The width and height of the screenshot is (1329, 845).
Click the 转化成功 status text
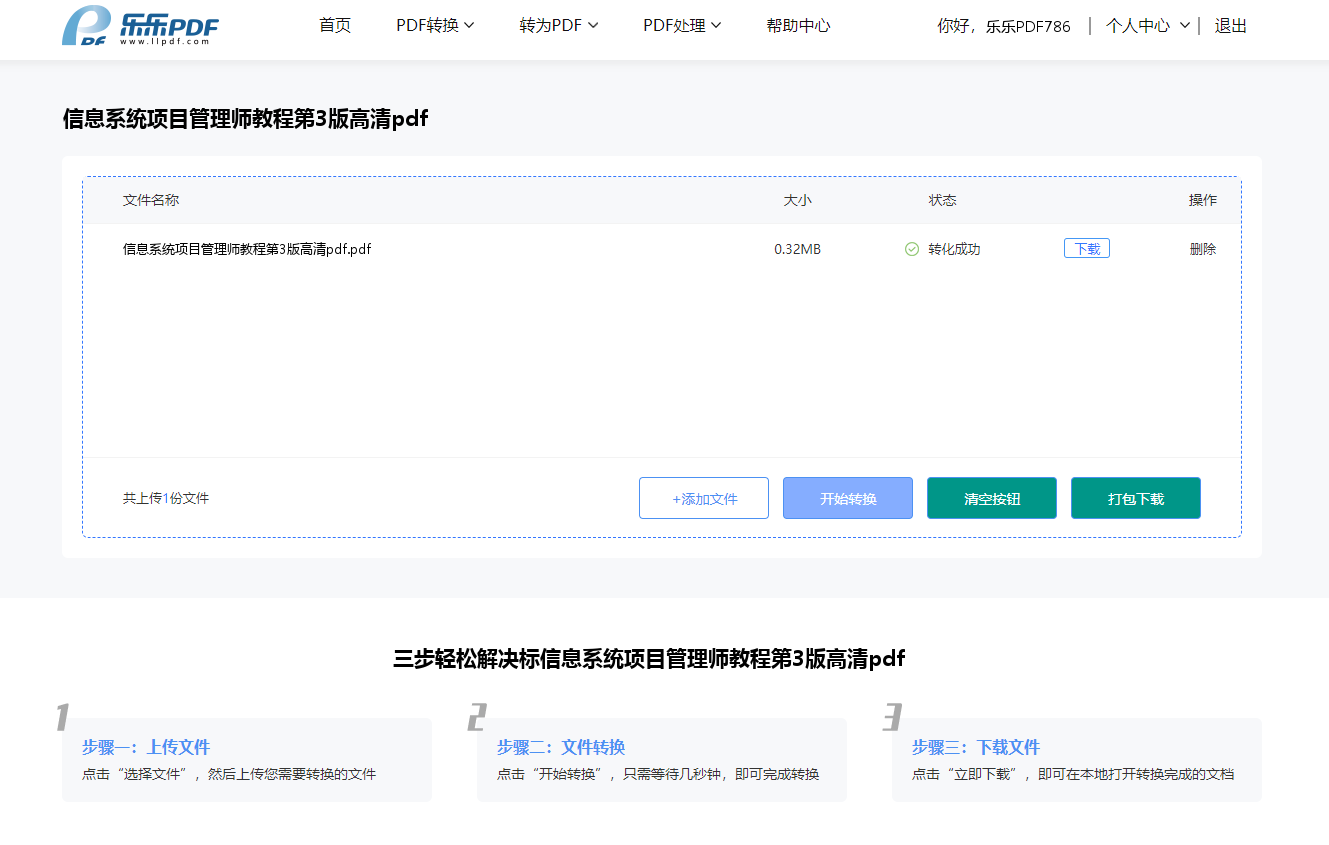pyautogui.click(x=954, y=249)
